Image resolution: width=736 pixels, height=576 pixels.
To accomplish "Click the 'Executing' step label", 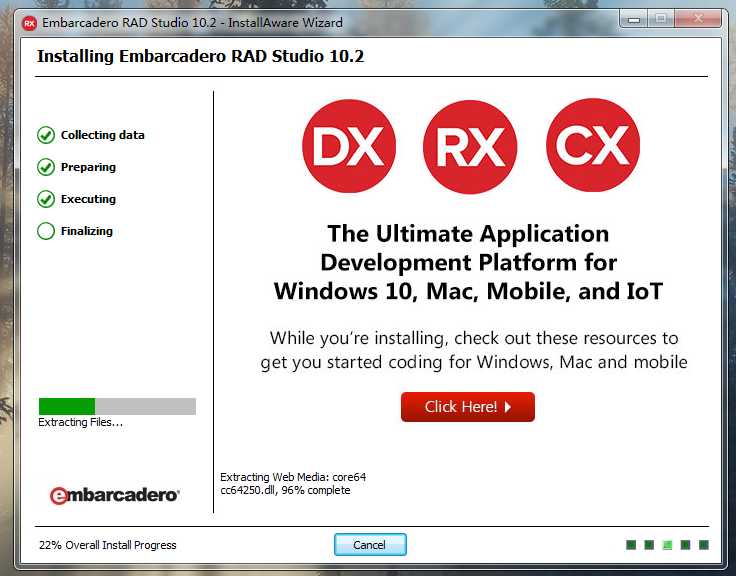I will click(88, 200).
